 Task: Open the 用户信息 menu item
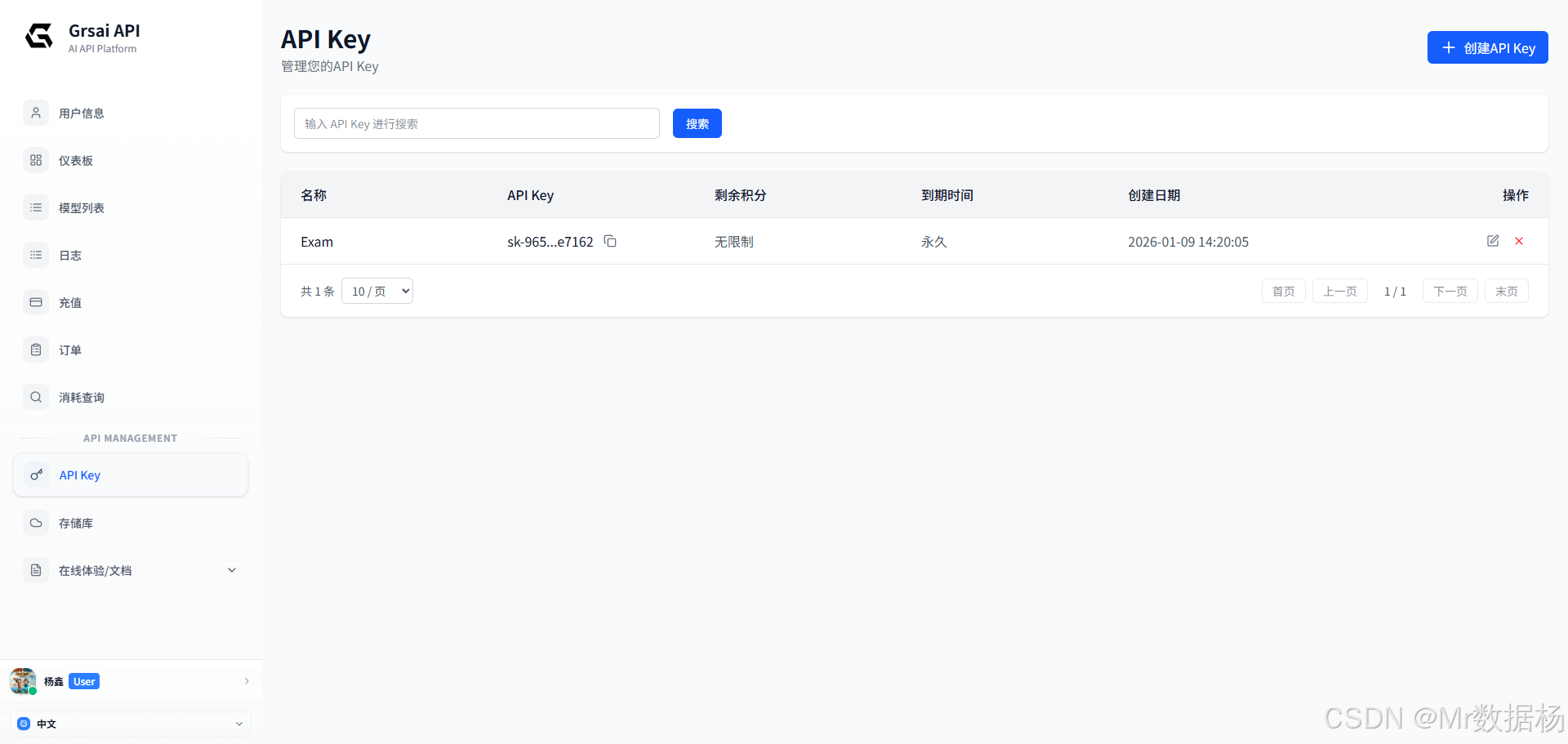131,113
